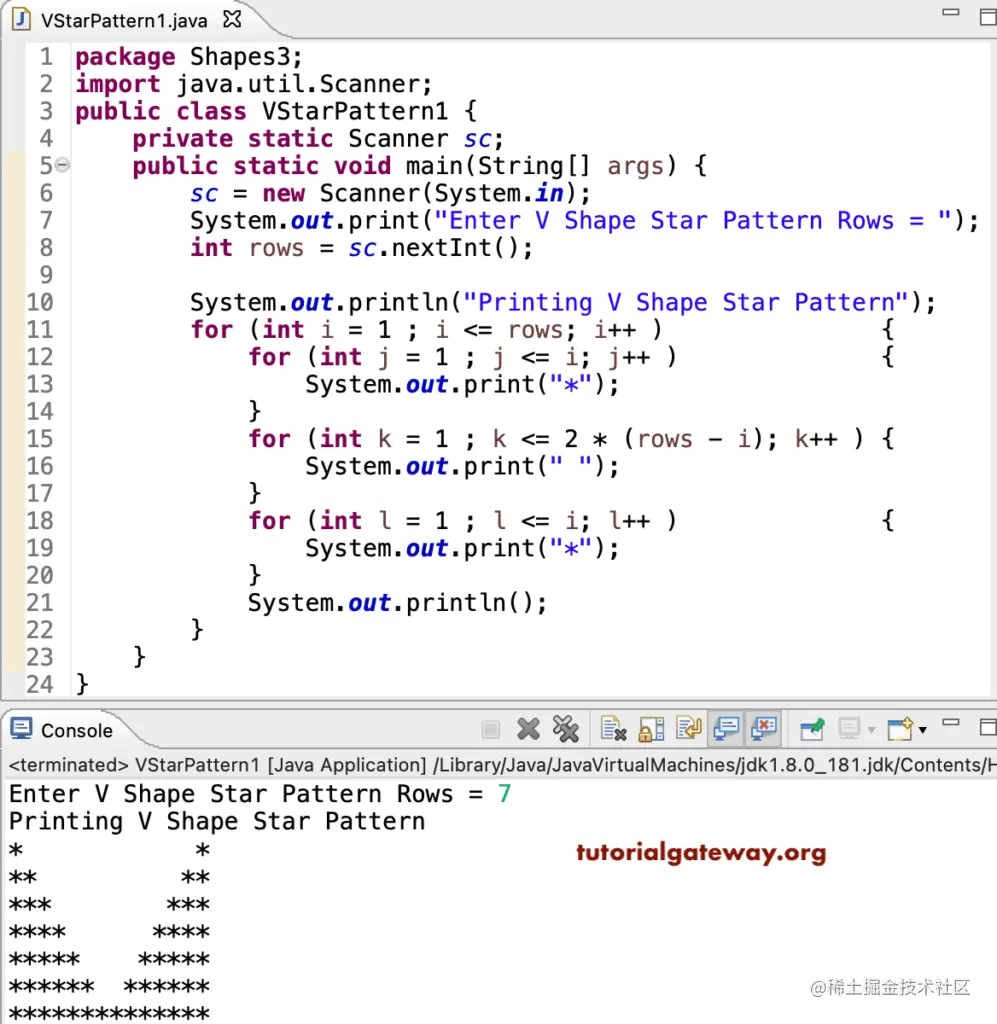Click 'rows' variable in line 15 loop
Screen dimensions: 997x1024
pyautogui.click(x=665, y=439)
